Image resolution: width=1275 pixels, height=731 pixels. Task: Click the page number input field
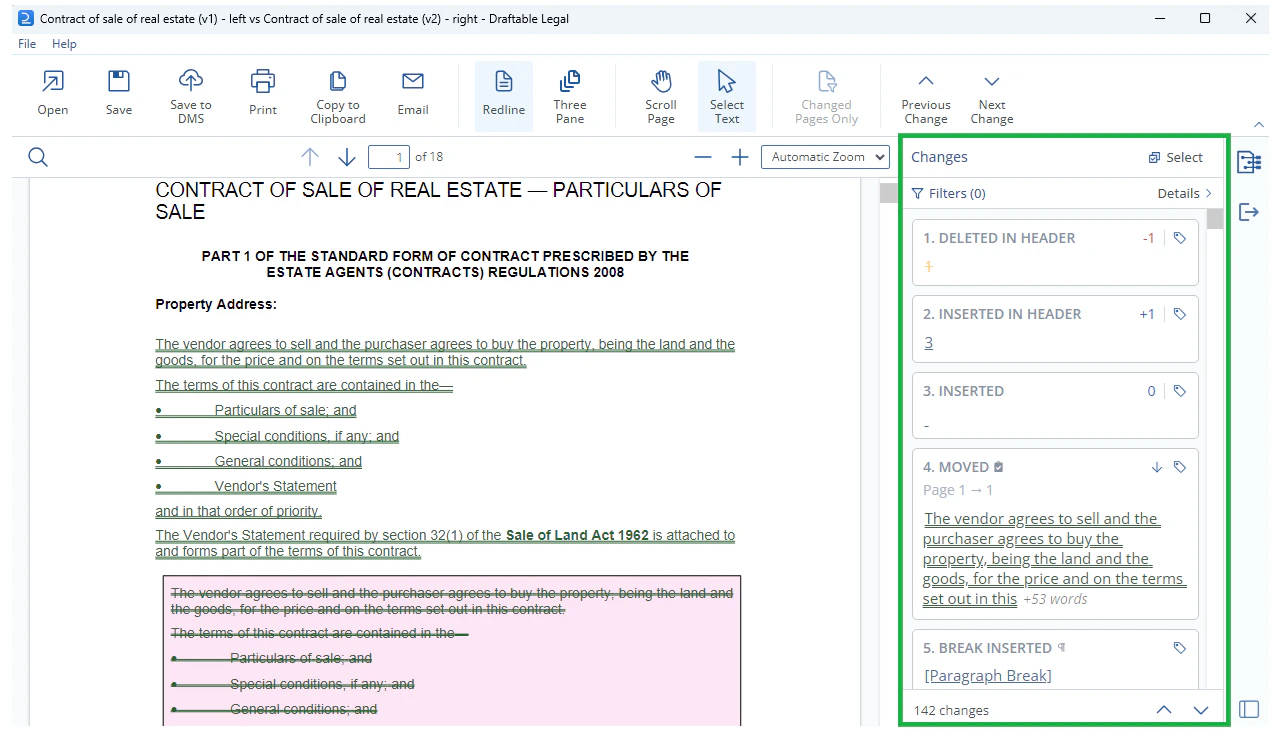coord(389,157)
